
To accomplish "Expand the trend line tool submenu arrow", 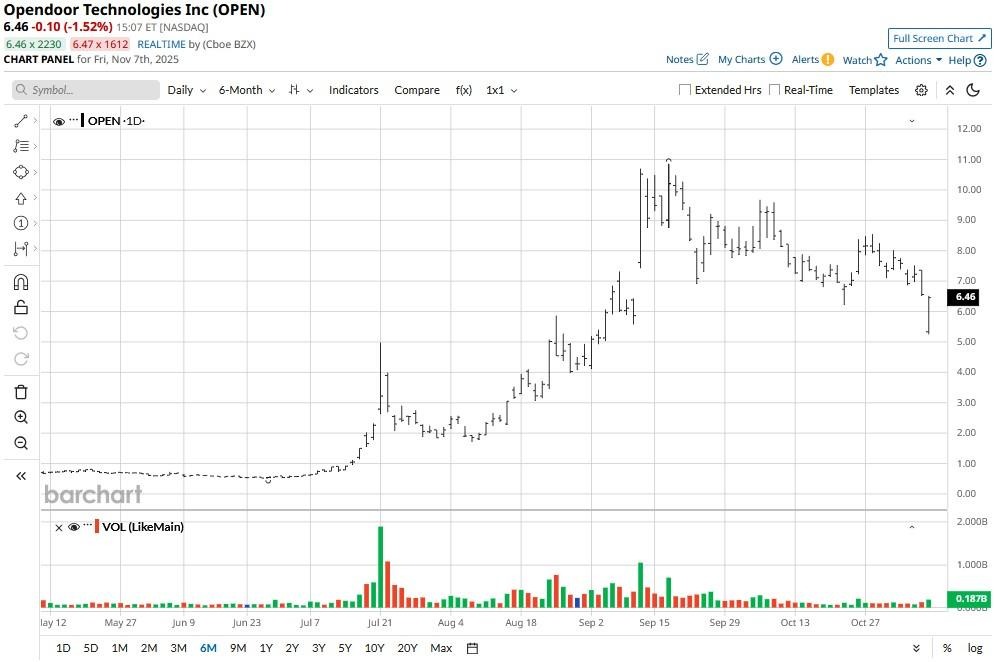I will [35, 121].
